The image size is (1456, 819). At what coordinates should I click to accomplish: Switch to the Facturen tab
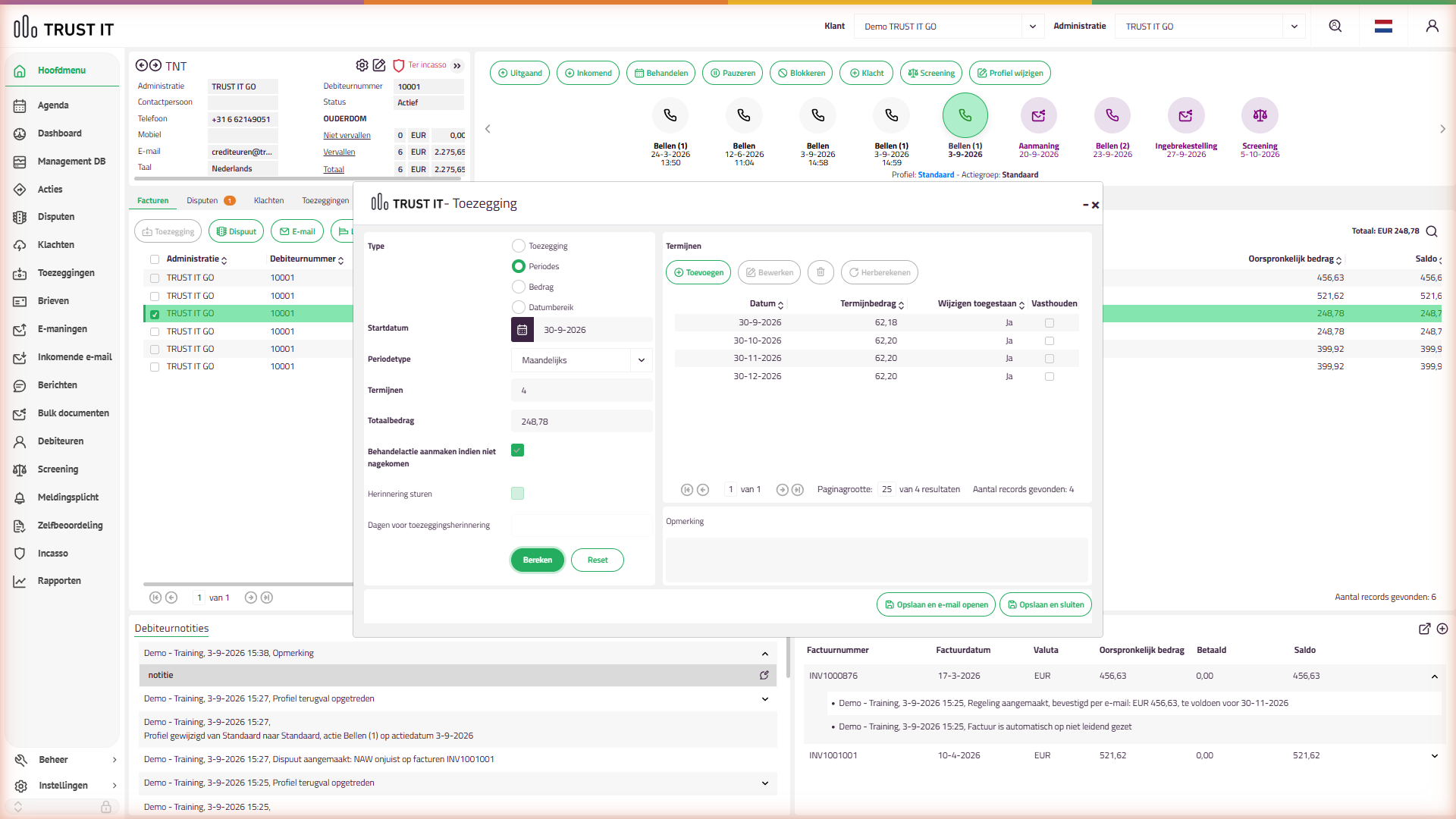coord(153,201)
